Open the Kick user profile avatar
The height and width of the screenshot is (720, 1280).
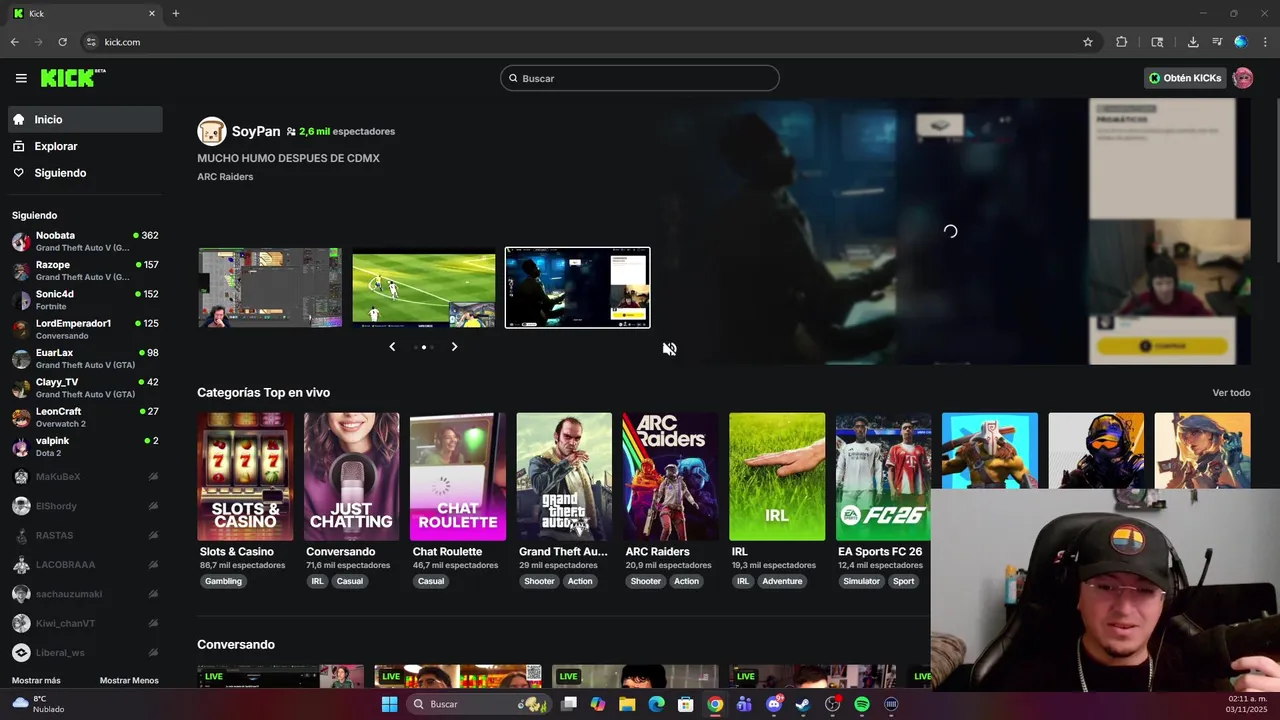tap(1242, 78)
